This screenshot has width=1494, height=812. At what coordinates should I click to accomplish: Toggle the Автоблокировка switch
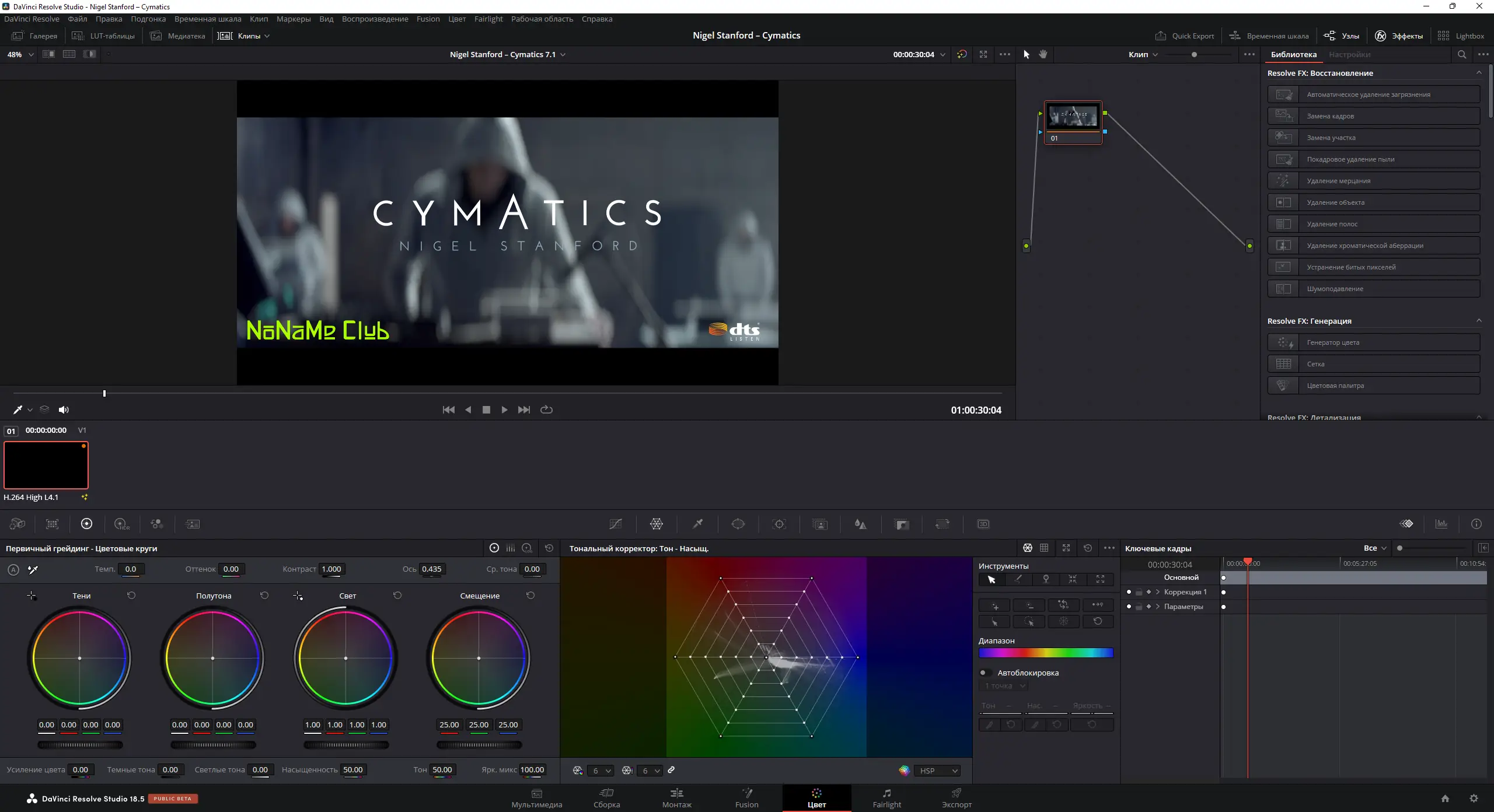point(986,673)
